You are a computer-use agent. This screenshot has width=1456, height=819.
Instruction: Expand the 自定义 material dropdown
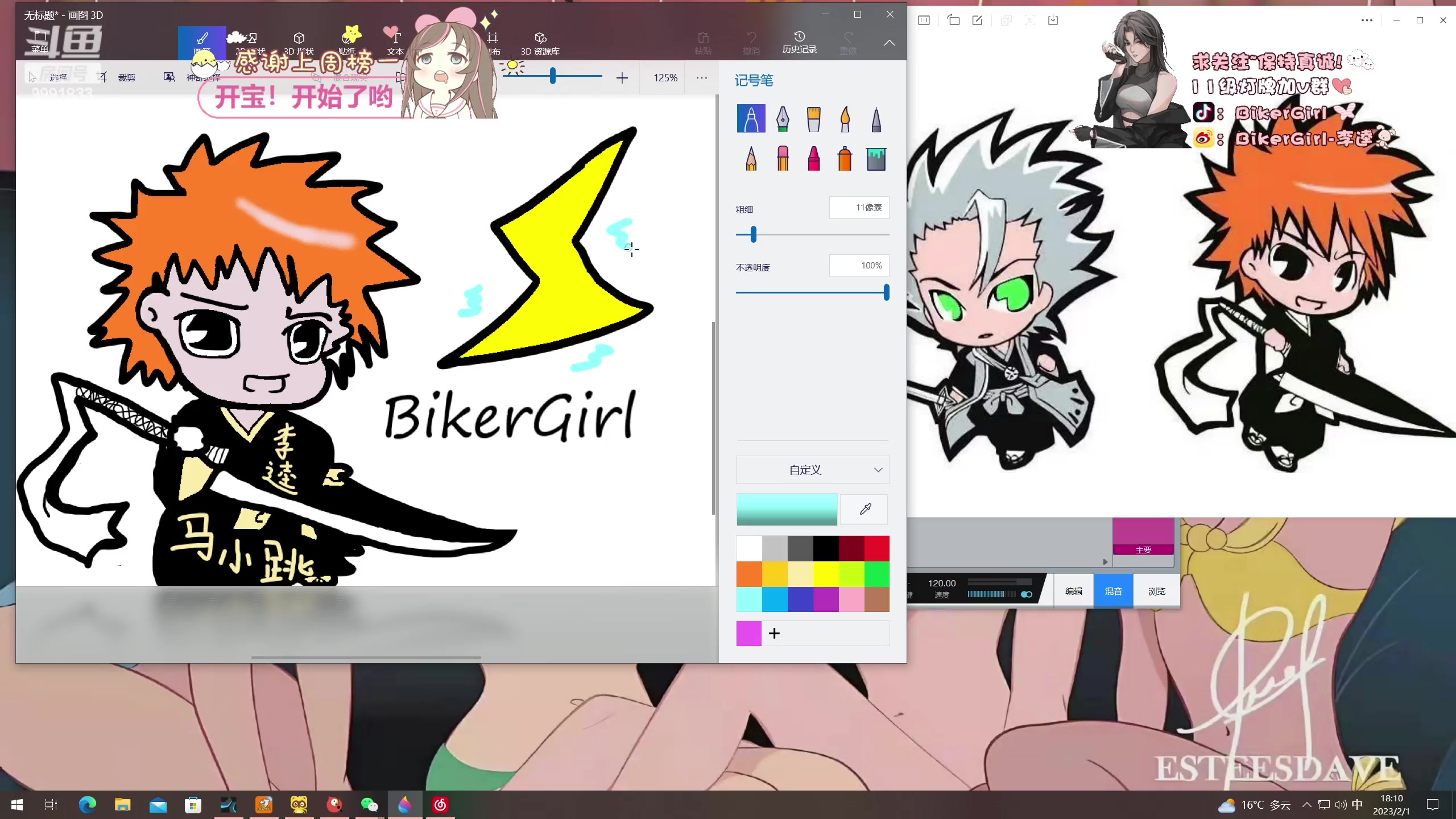(x=812, y=470)
